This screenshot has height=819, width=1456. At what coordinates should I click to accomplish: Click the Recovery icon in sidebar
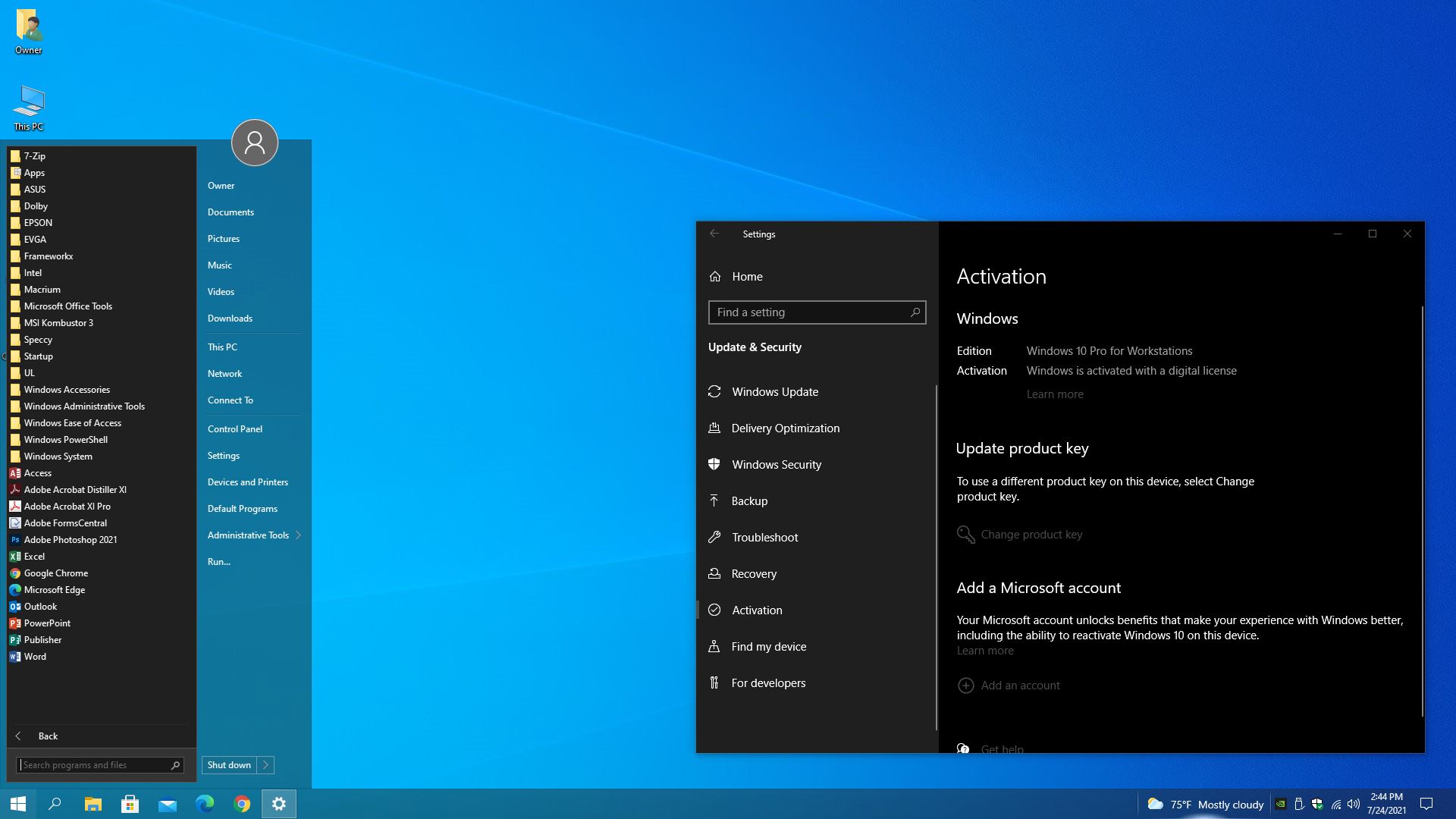tap(714, 574)
